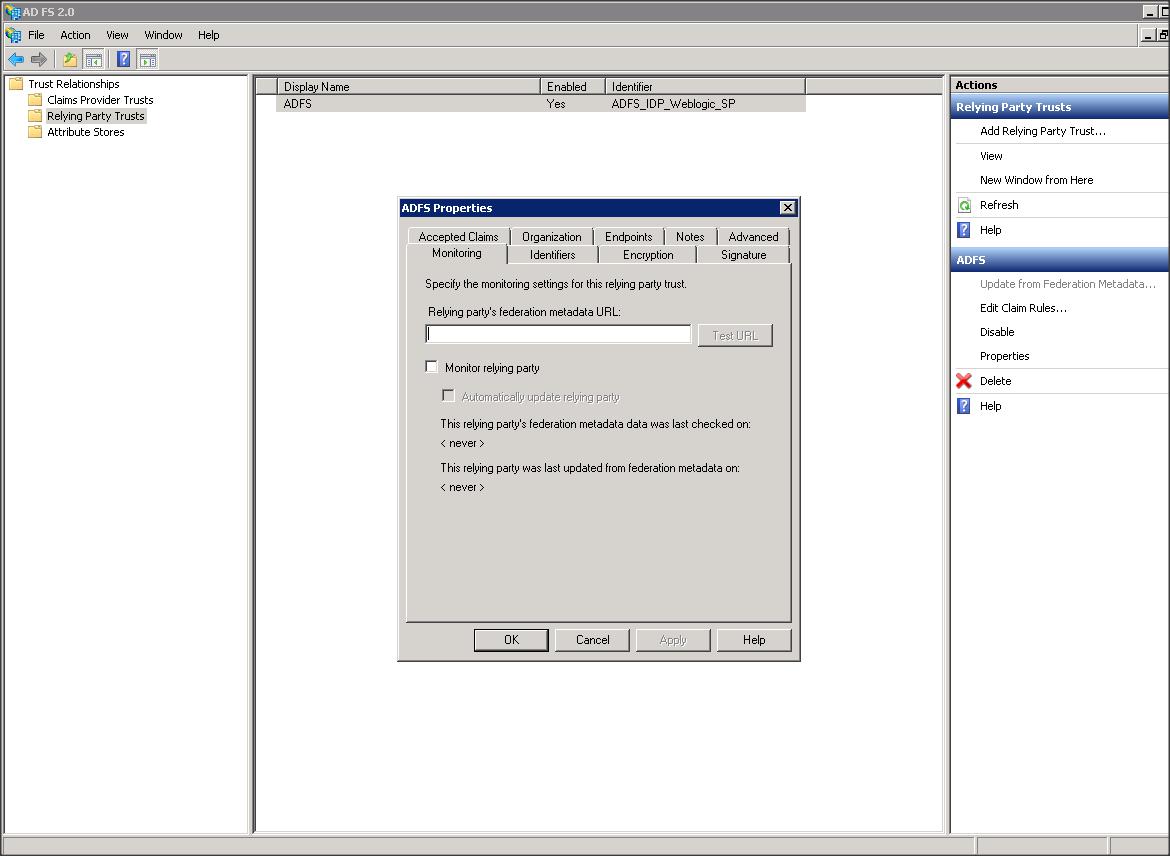This screenshot has height=856, width=1170.
Task: Select the Trust Relationships root node
Action: coord(73,84)
